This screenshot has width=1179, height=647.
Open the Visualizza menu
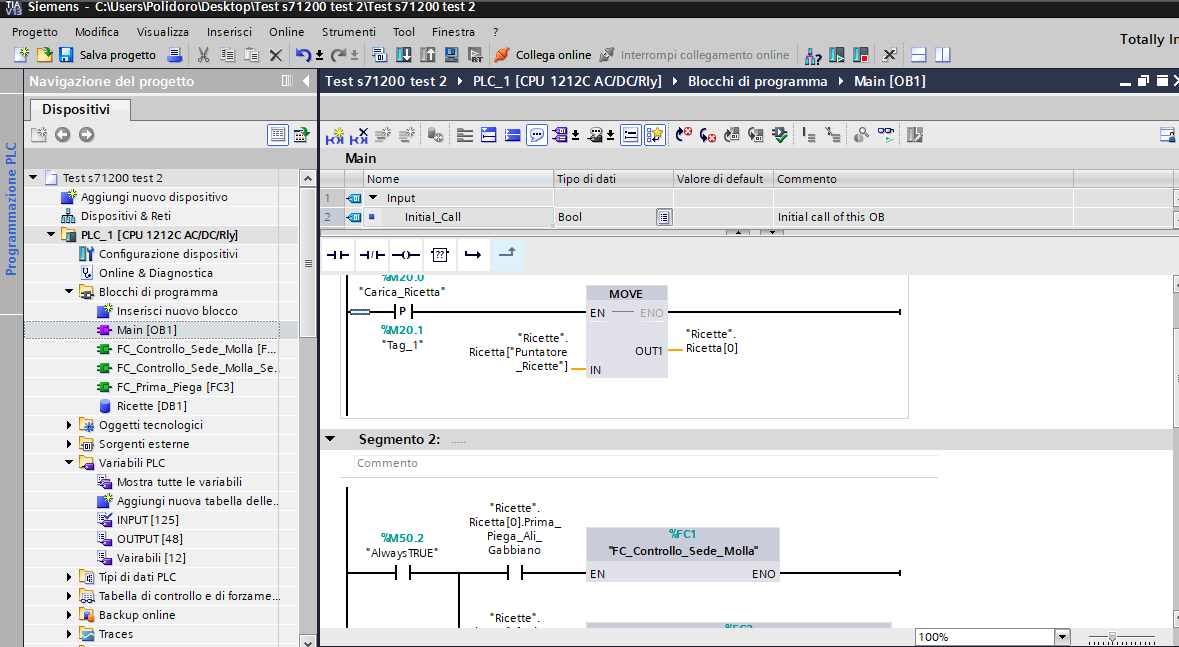163,32
